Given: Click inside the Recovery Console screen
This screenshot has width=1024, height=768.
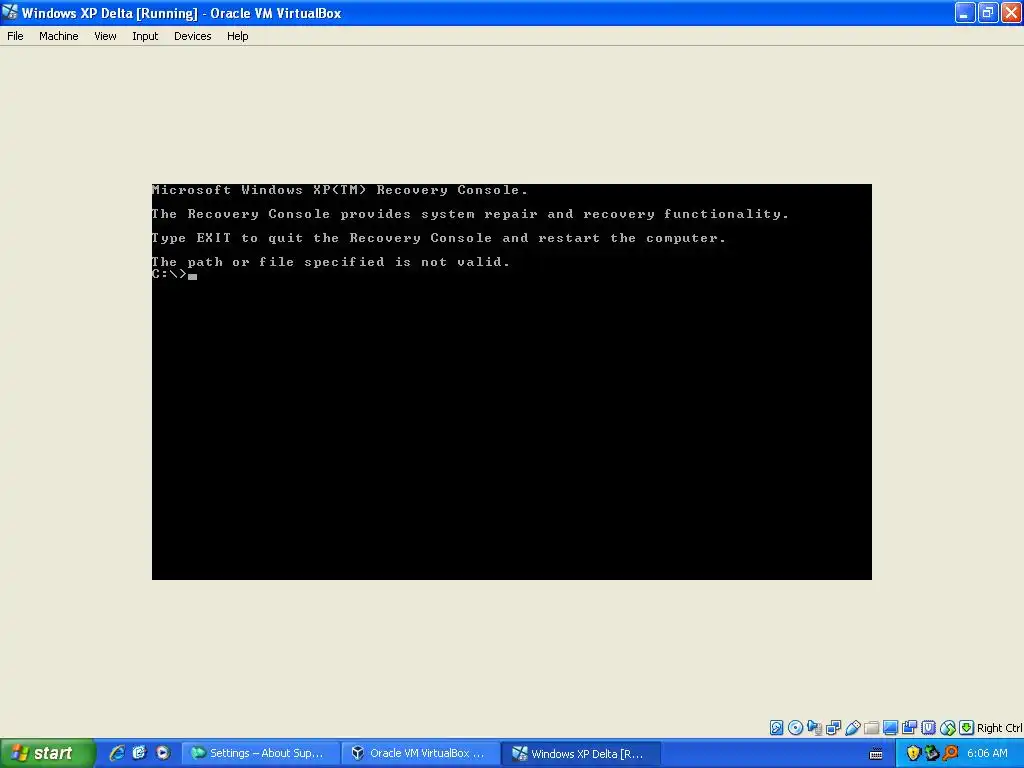Looking at the screenshot, I should [x=511, y=381].
